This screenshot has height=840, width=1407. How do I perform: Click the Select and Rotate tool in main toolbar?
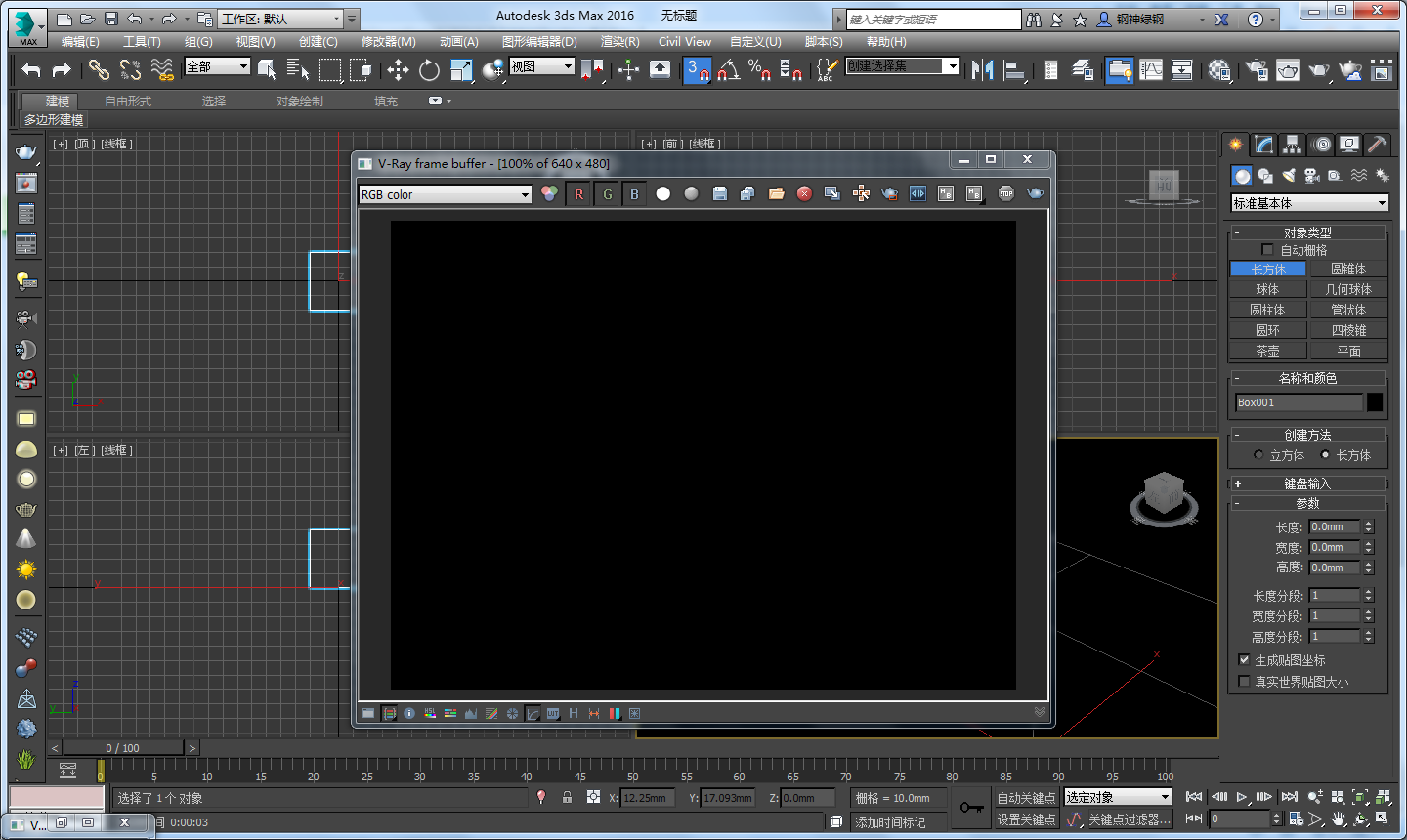430,70
